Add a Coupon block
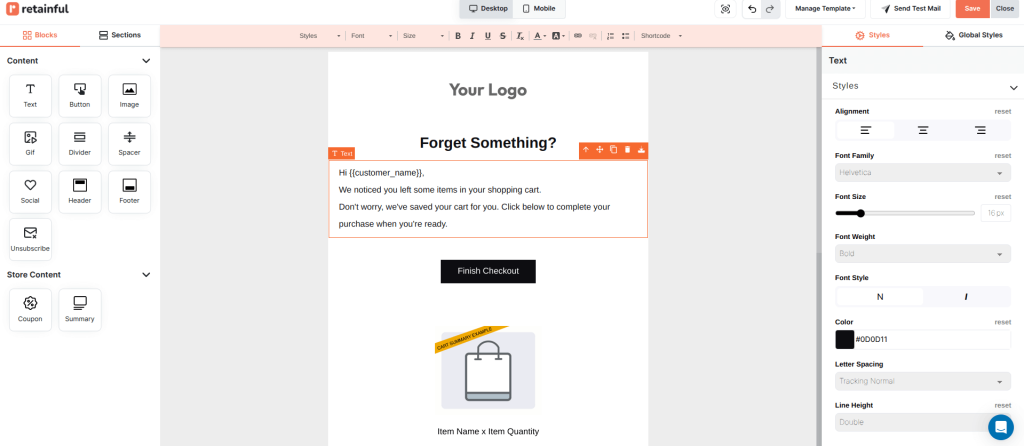Image resolution: width=1024 pixels, height=446 pixels. point(30,310)
